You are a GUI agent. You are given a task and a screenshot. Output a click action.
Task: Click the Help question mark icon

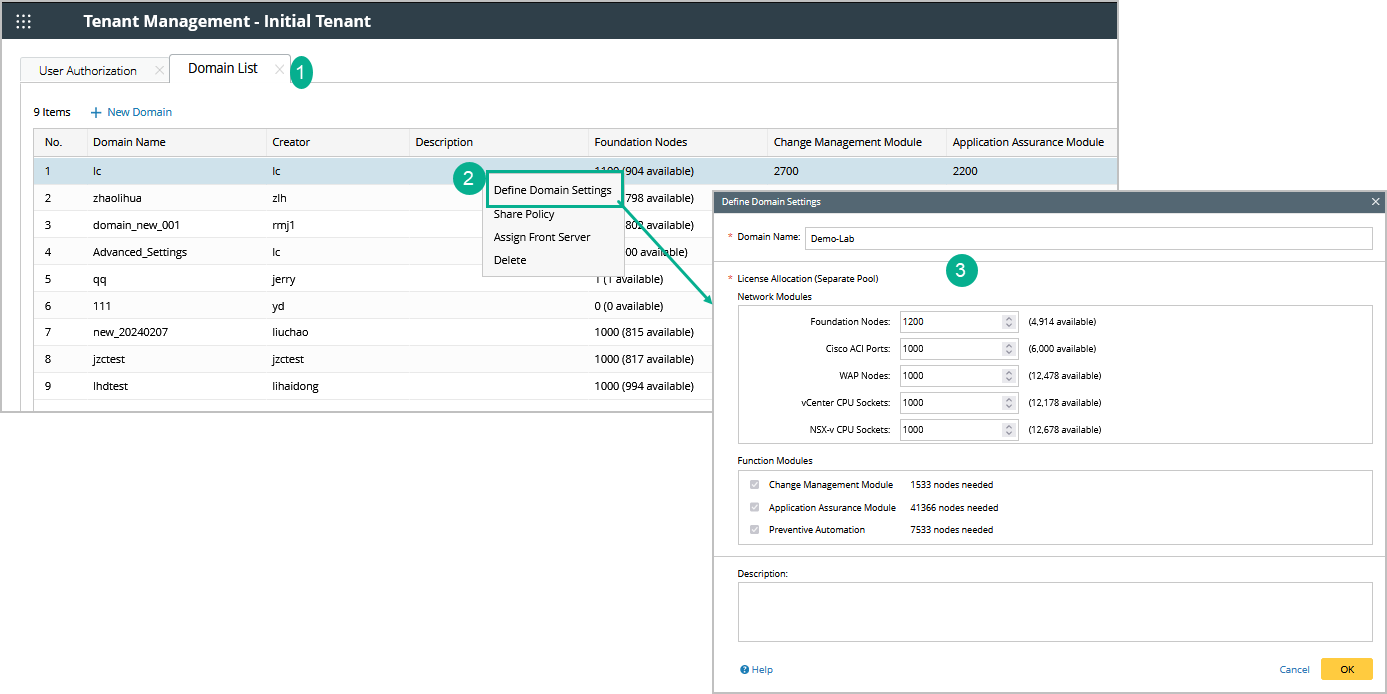click(744, 670)
